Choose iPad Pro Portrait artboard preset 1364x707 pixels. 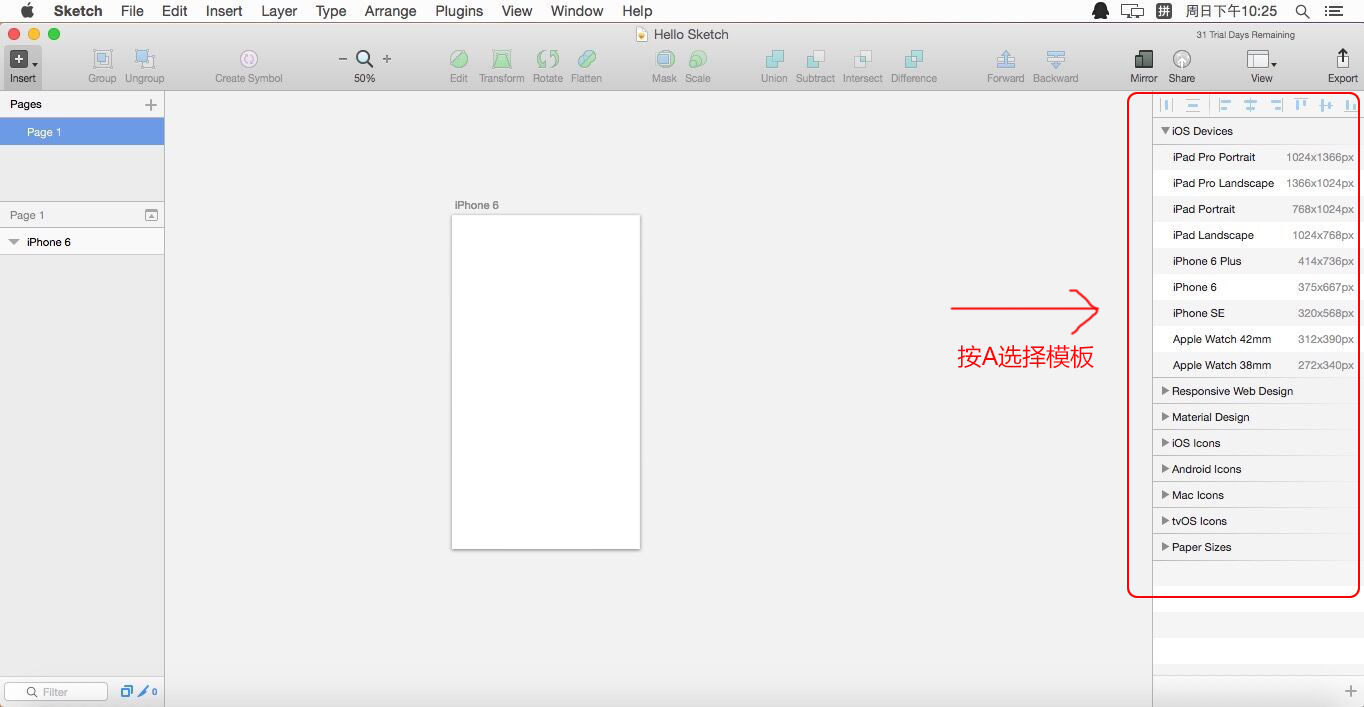(1258, 157)
